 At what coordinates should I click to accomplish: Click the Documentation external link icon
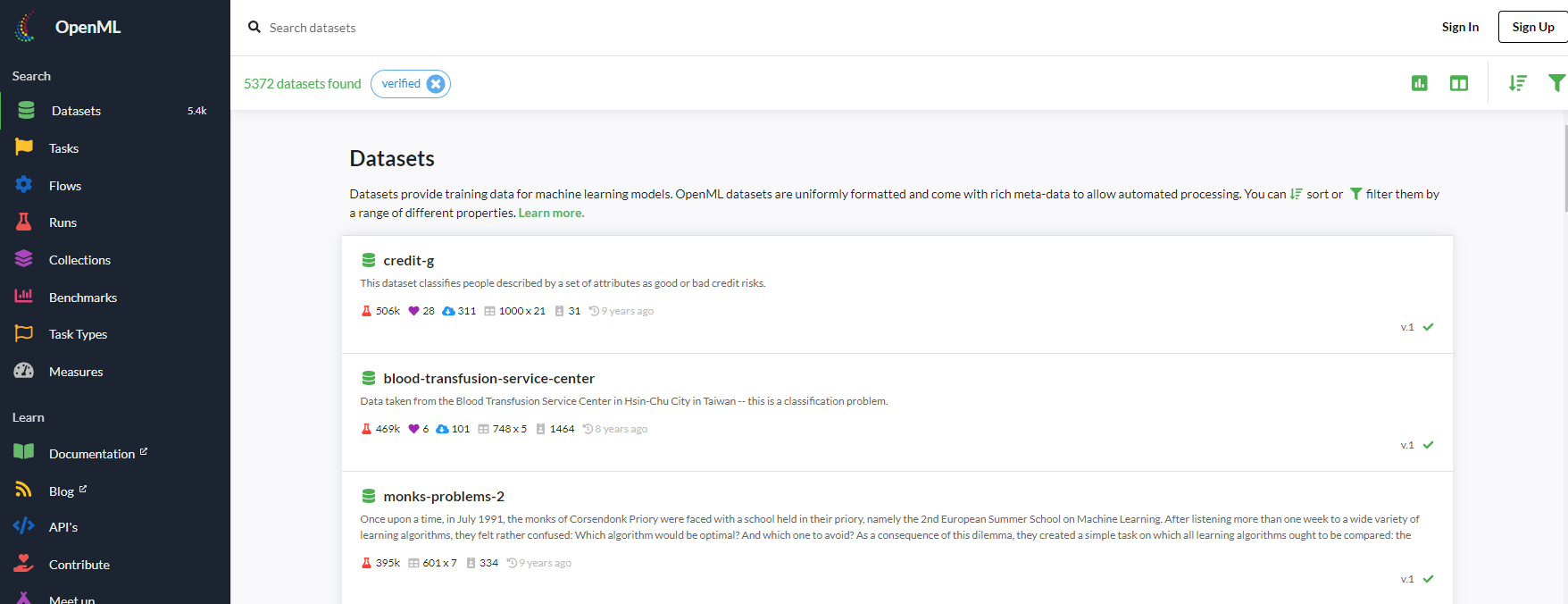pyautogui.click(x=144, y=451)
